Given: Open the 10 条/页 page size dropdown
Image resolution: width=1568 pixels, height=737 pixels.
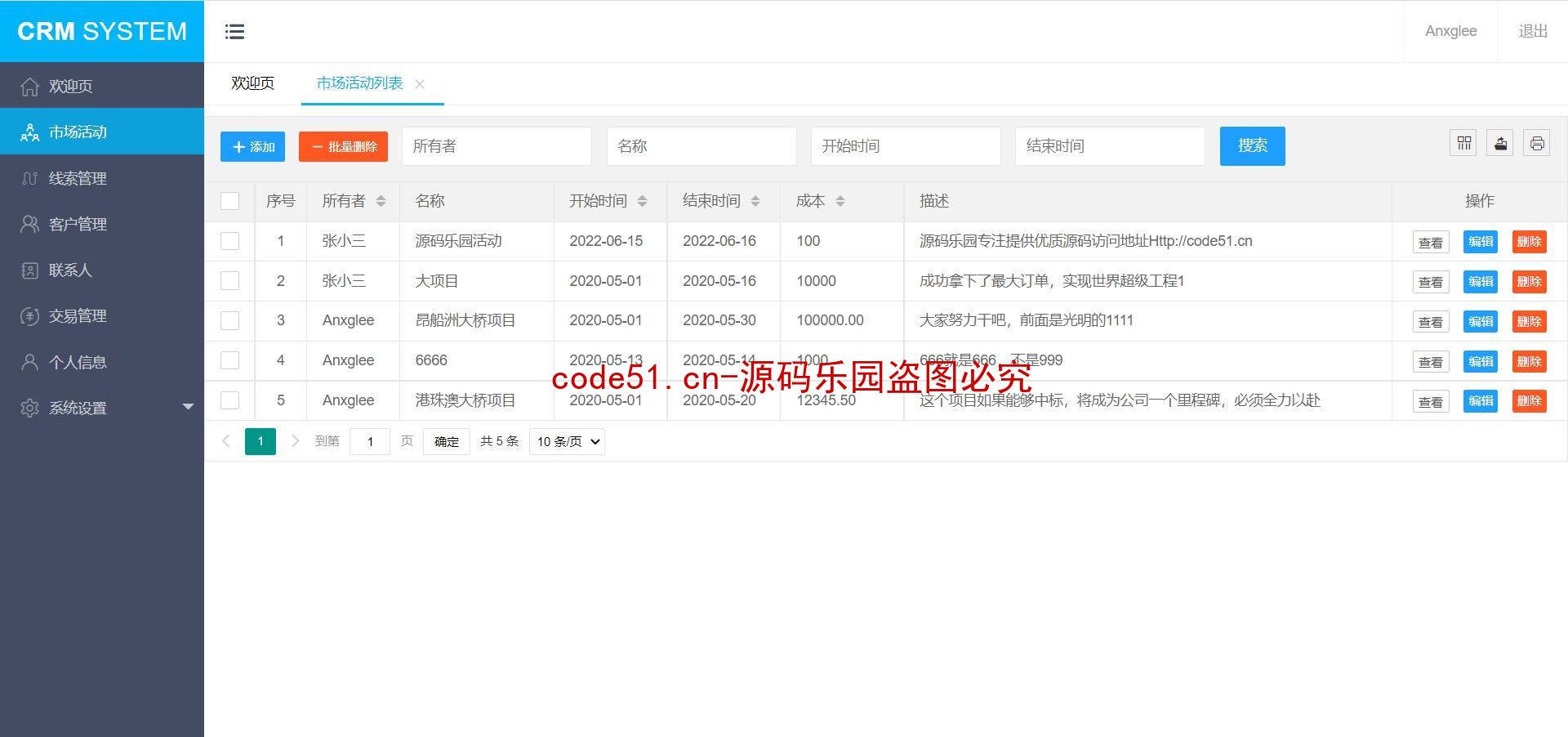Looking at the screenshot, I should 567,441.
